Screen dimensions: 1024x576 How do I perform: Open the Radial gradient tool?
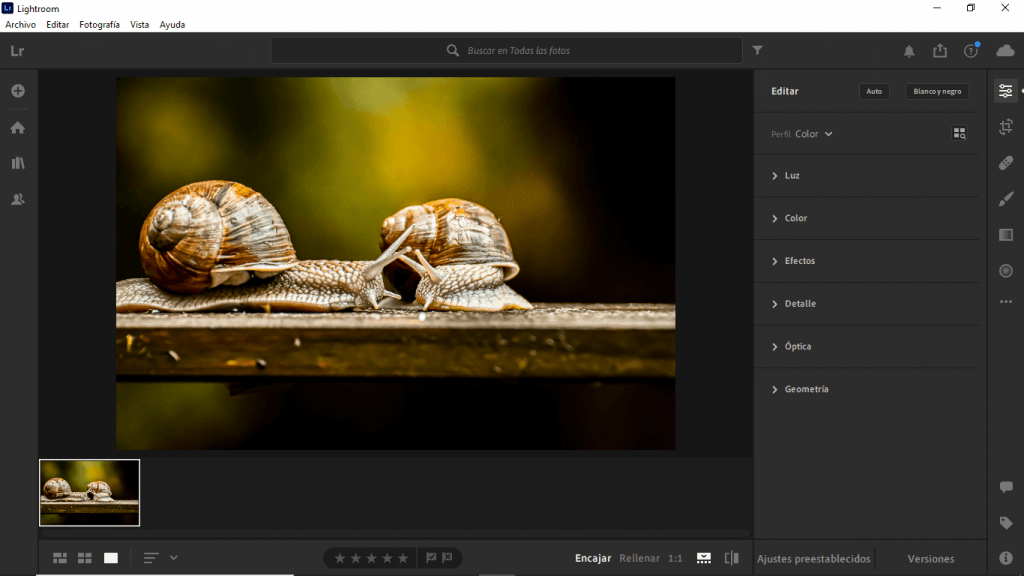click(1005, 270)
